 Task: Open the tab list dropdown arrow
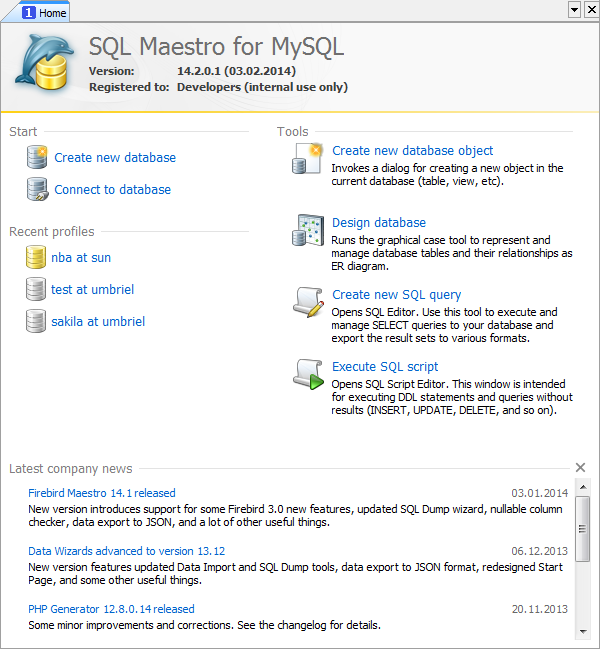[x=574, y=9]
